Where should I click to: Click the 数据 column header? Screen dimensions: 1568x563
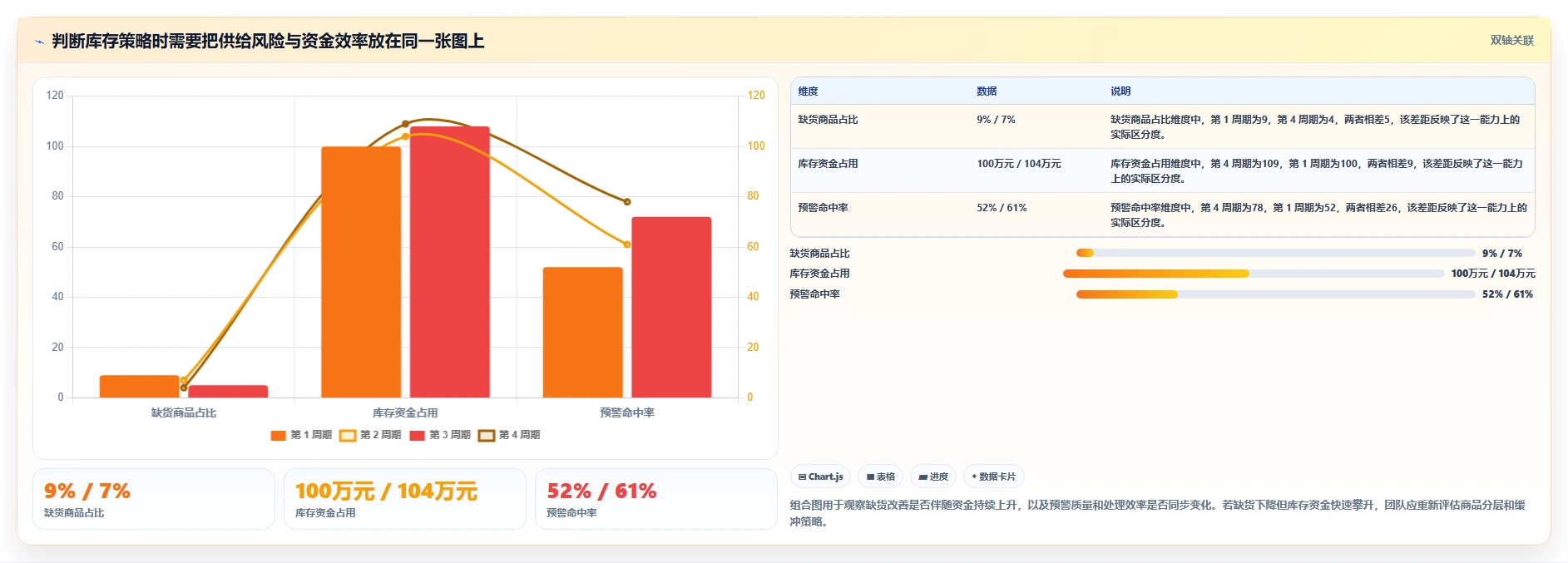(987, 91)
